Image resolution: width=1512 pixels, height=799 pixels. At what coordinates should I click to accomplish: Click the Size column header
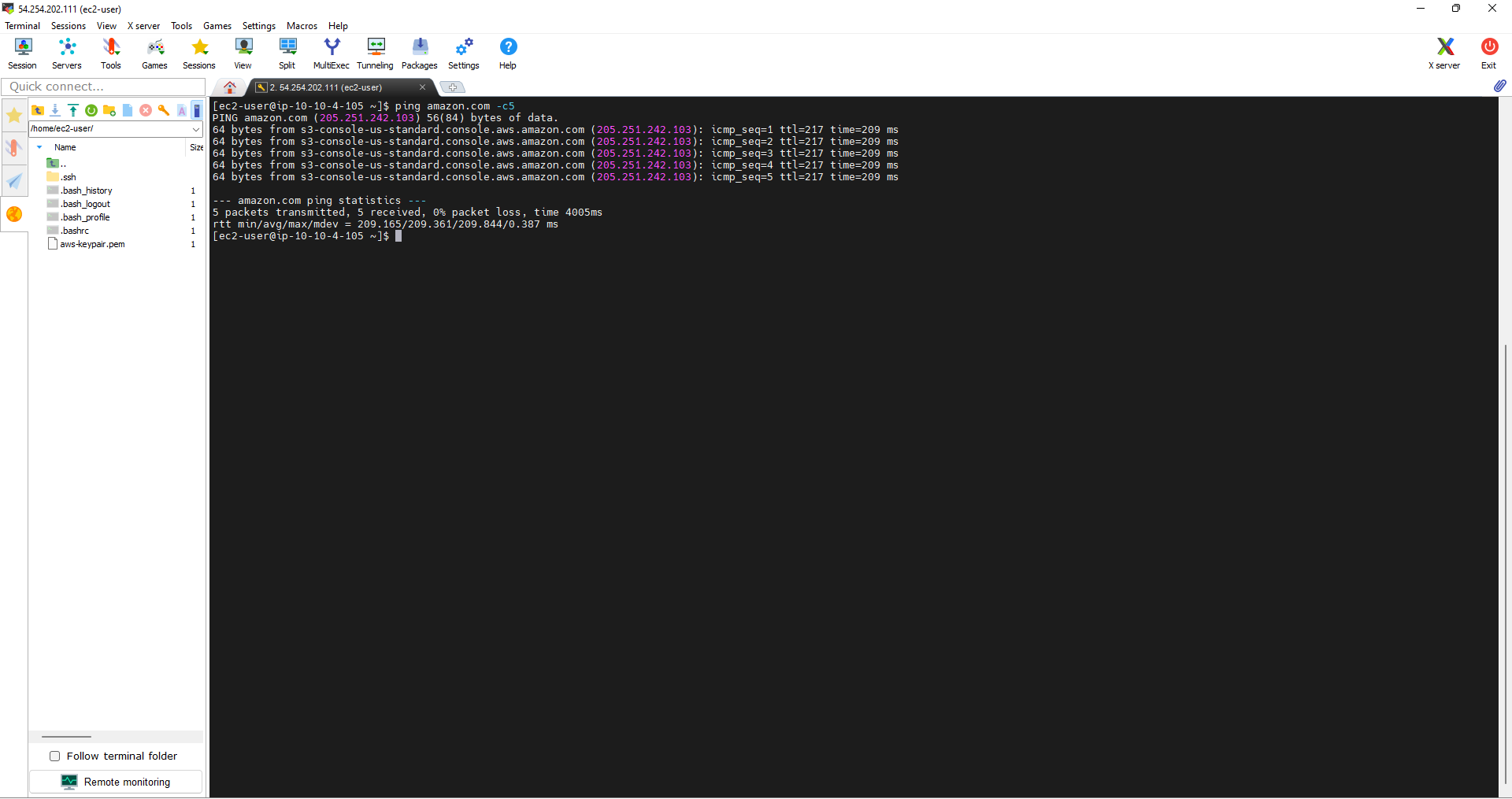pyautogui.click(x=196, y=147)
